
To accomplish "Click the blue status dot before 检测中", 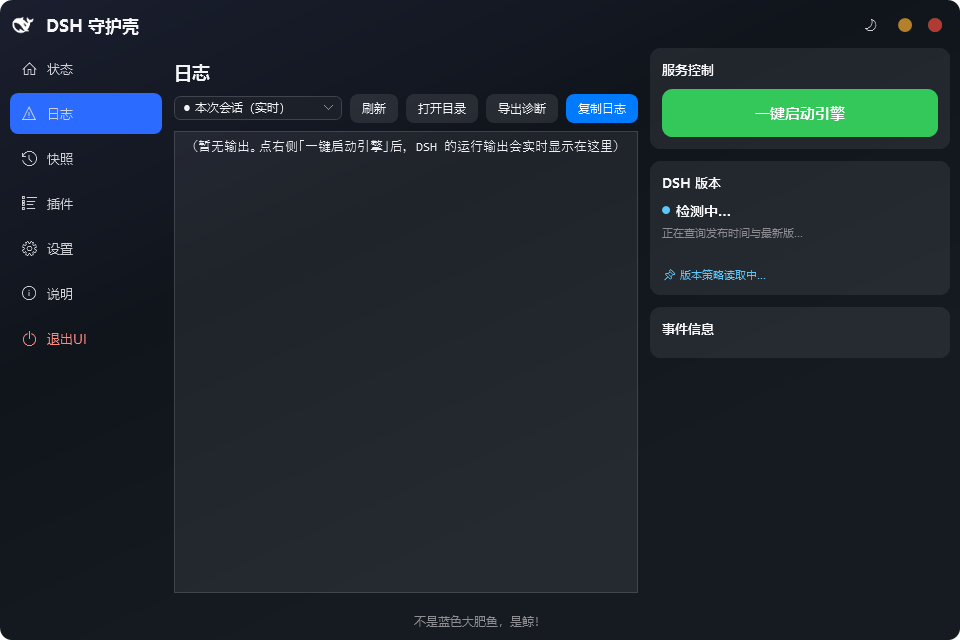I will pyautogui.click(x=666, y=210).
